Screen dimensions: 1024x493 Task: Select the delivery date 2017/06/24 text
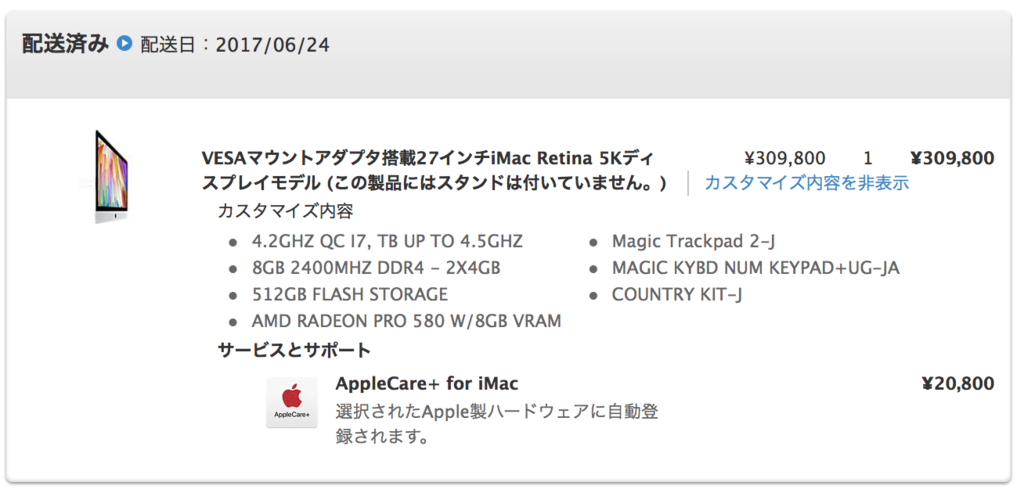coord(273,44)
